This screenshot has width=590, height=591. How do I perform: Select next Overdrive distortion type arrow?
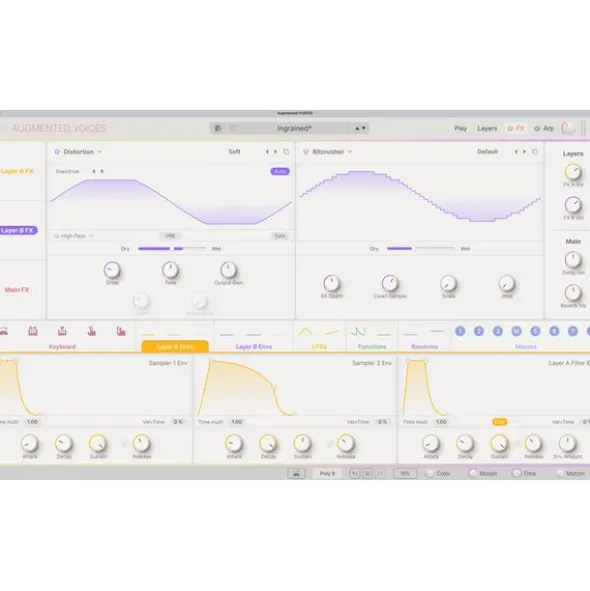[x=102, y=171]
